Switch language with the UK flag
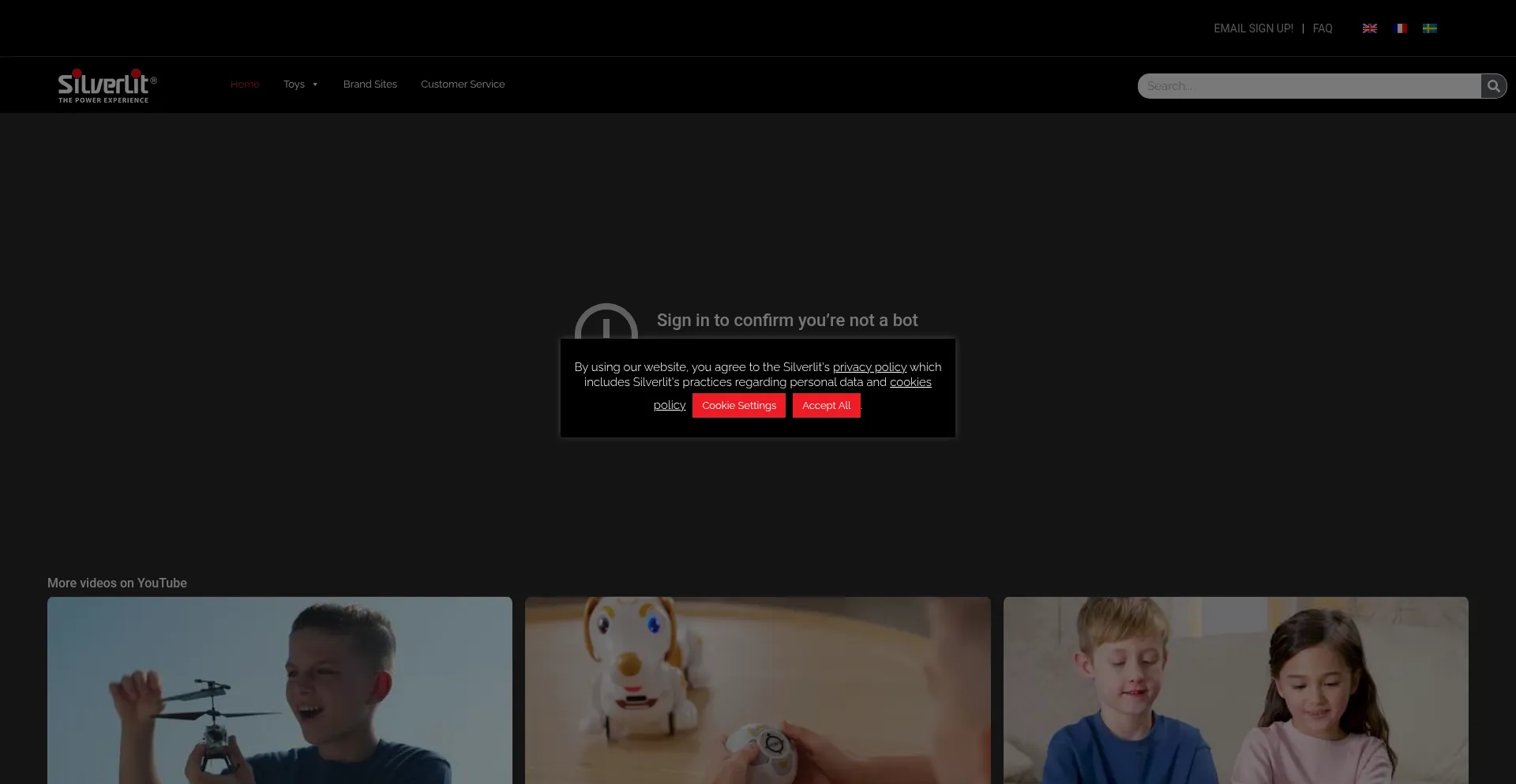Image resolution: width=1516 pixels, height=784 pixels. click(1370, 28)
